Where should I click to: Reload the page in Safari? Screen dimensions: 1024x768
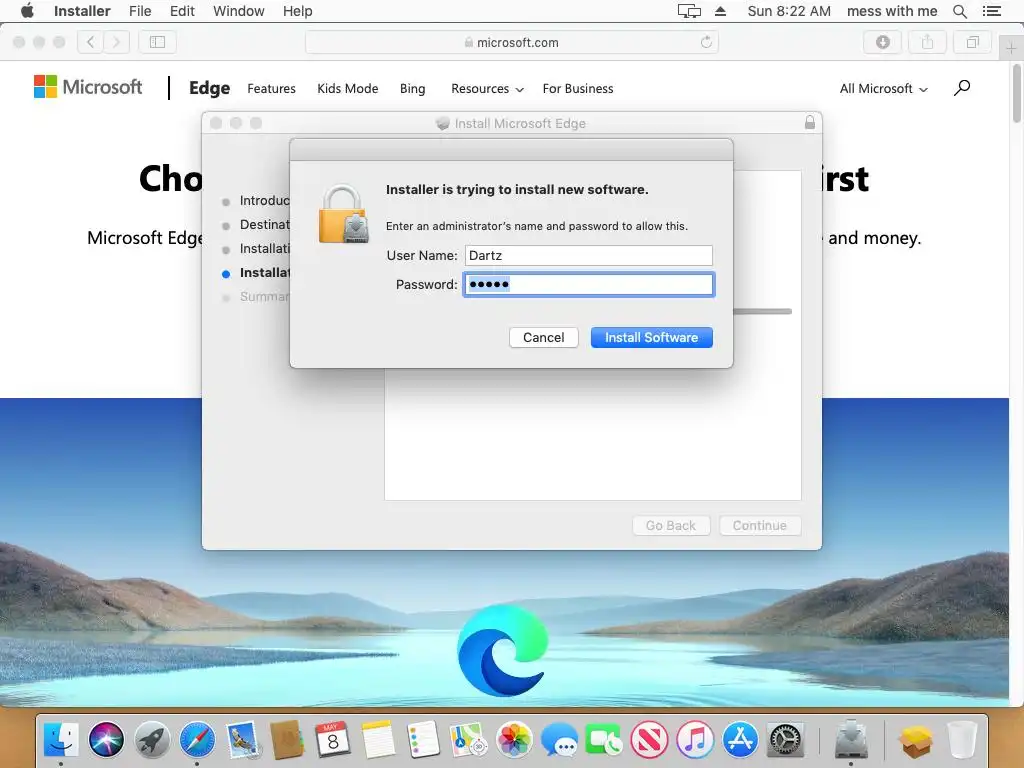[x=706, y=42]
